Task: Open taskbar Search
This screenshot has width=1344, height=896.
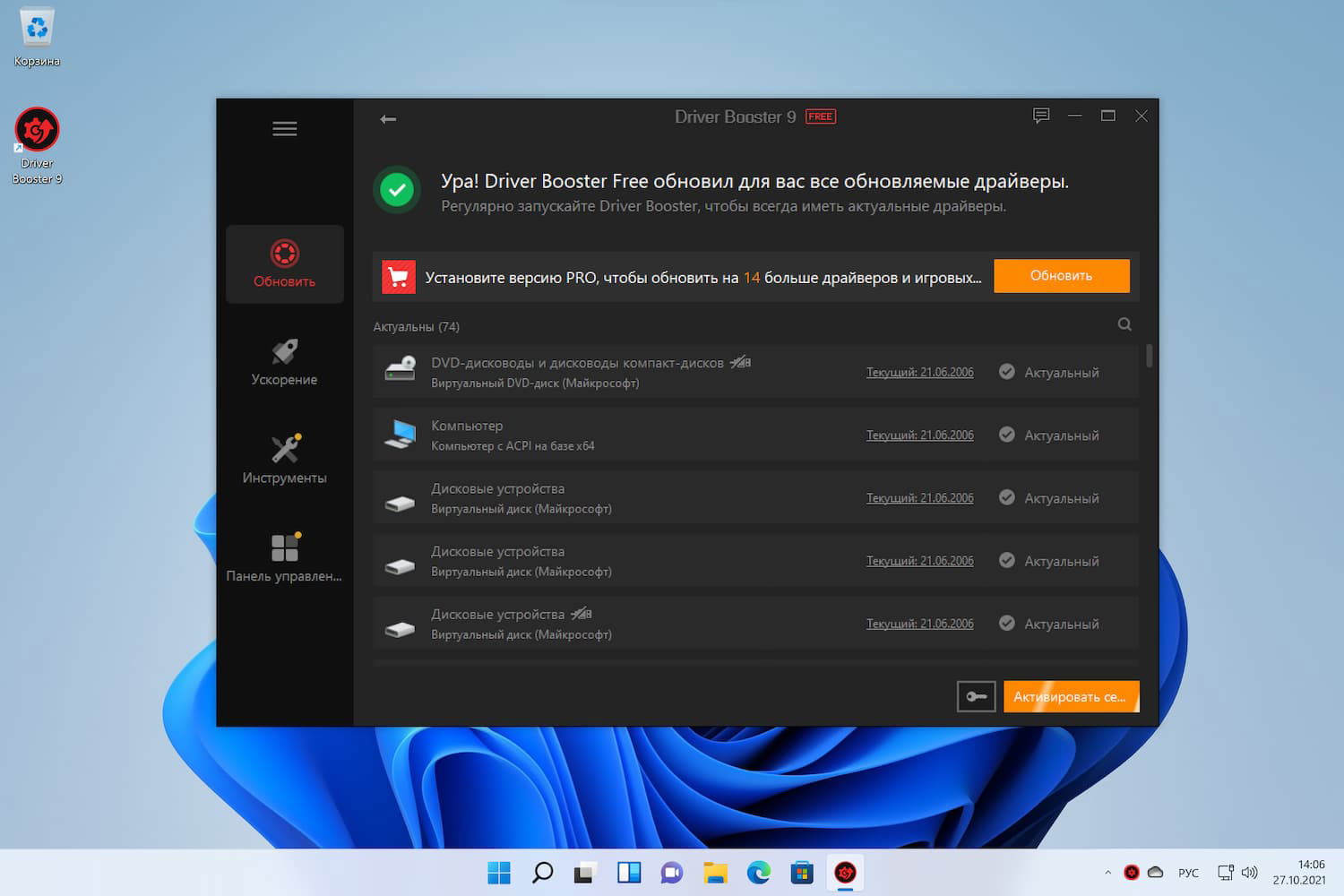Action: (542, 873)
